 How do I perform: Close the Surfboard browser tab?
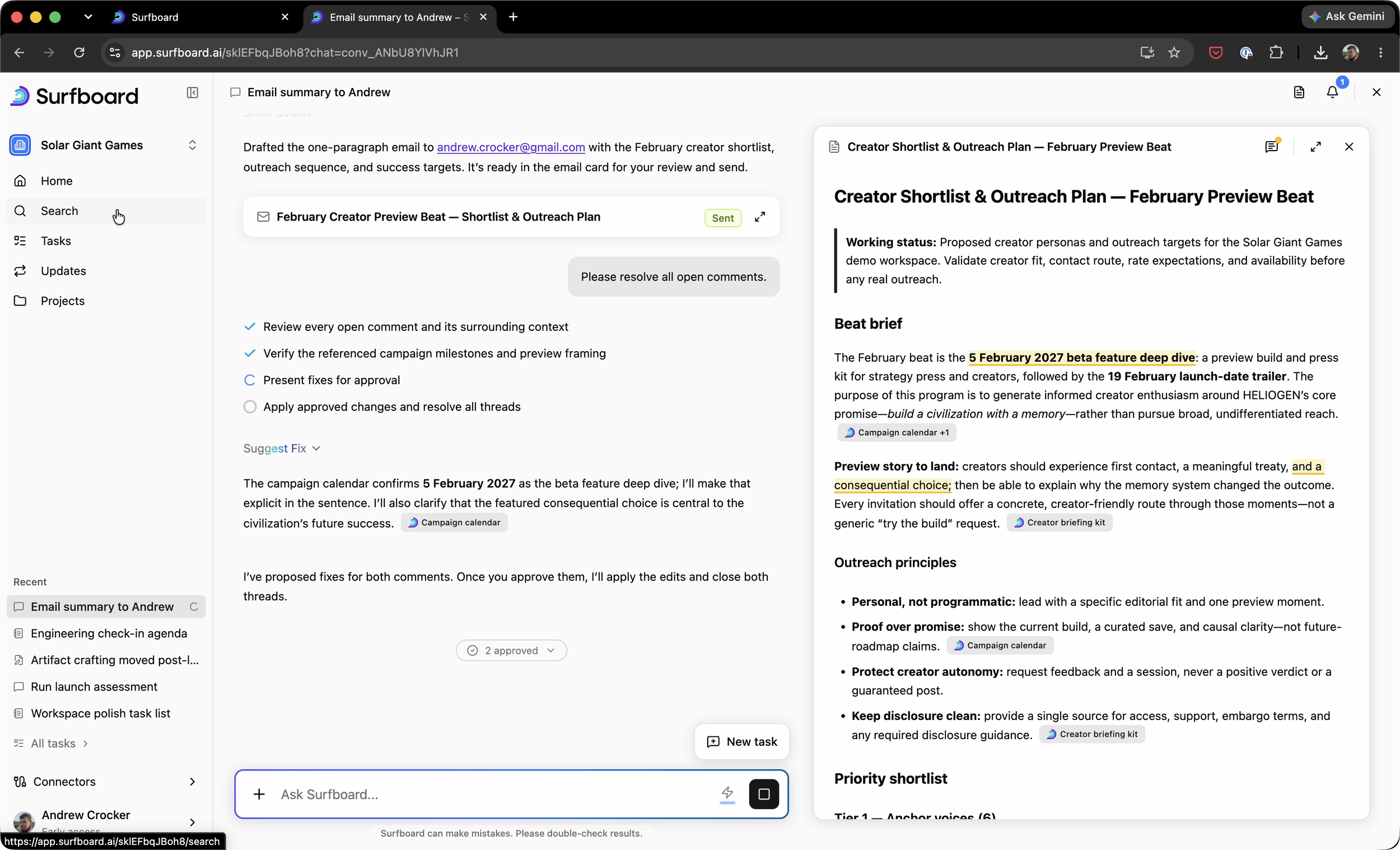pos(284,17)
